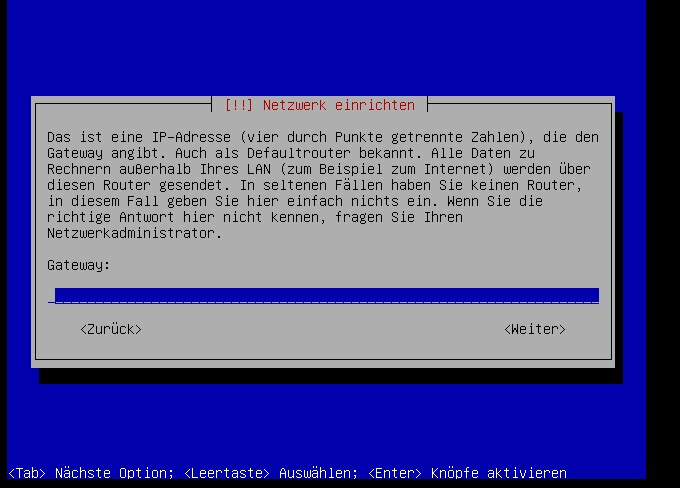Click the word 'Netzwerkadministrator.' in the description
This screenshot has width=680, height=488.
coord(134,233)
